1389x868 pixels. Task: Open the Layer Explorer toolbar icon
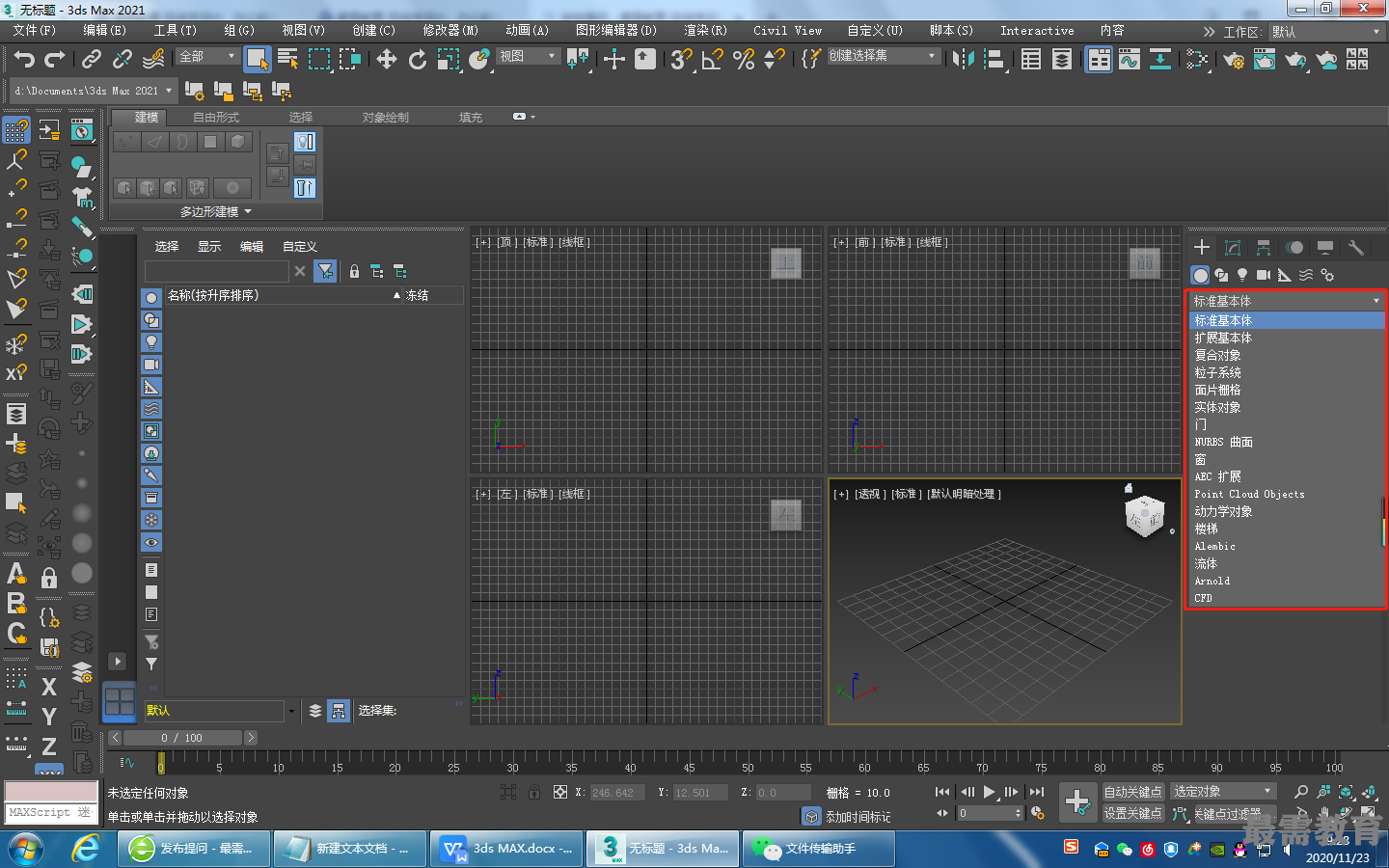[1062, 60]
